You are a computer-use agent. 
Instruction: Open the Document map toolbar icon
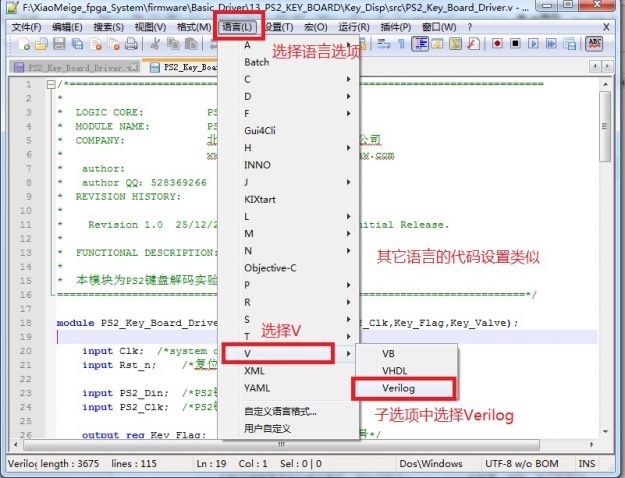[x=455, y=44]
